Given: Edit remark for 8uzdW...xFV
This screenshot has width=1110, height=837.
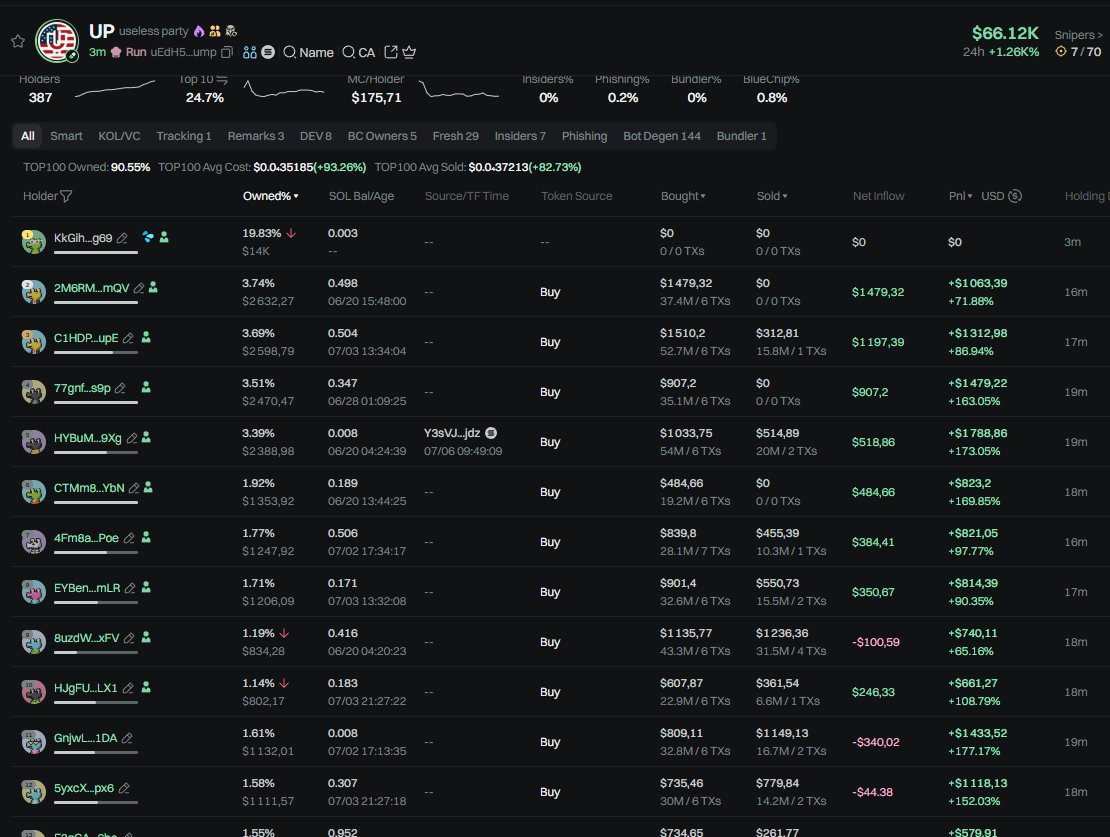Looking at the screenshot, I should click(x=129, y=638).
